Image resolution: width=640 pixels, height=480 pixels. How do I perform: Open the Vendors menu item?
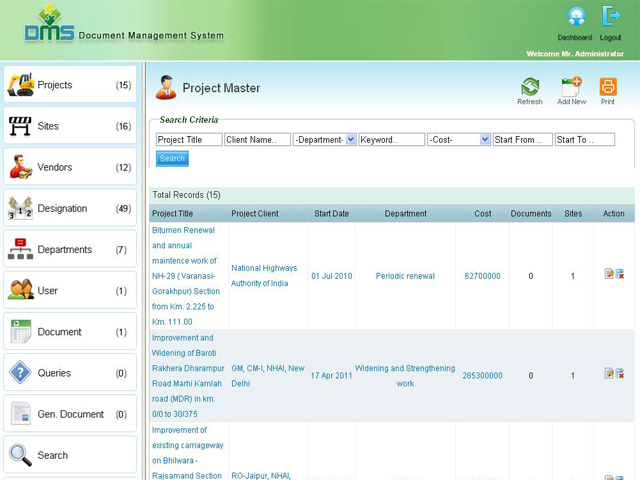point(70,167)
